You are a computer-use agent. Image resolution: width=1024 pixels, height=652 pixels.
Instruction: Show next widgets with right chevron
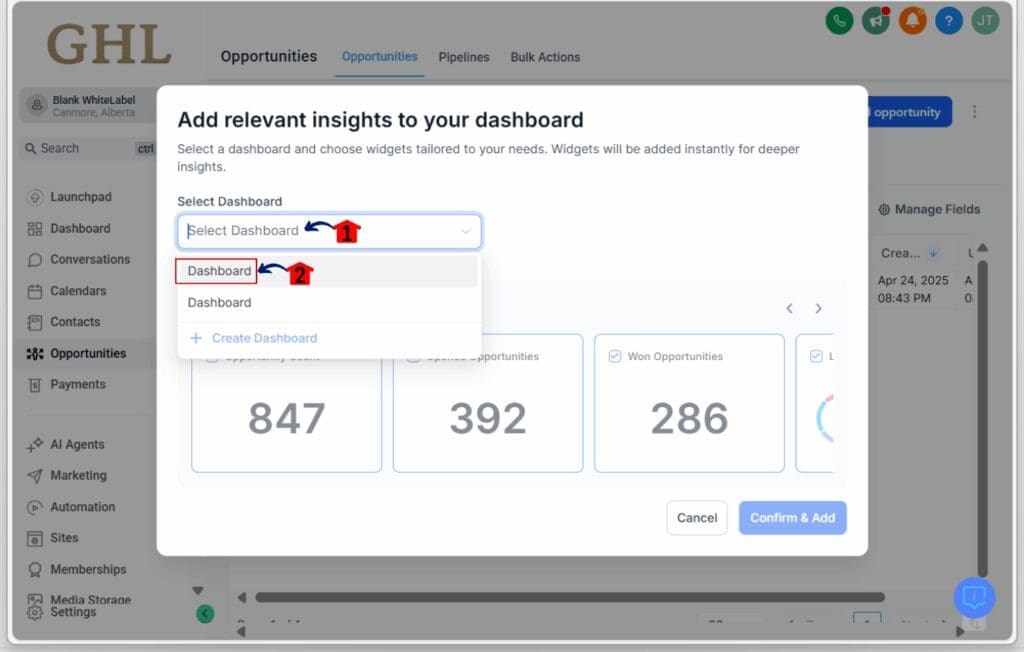point(818,308)
